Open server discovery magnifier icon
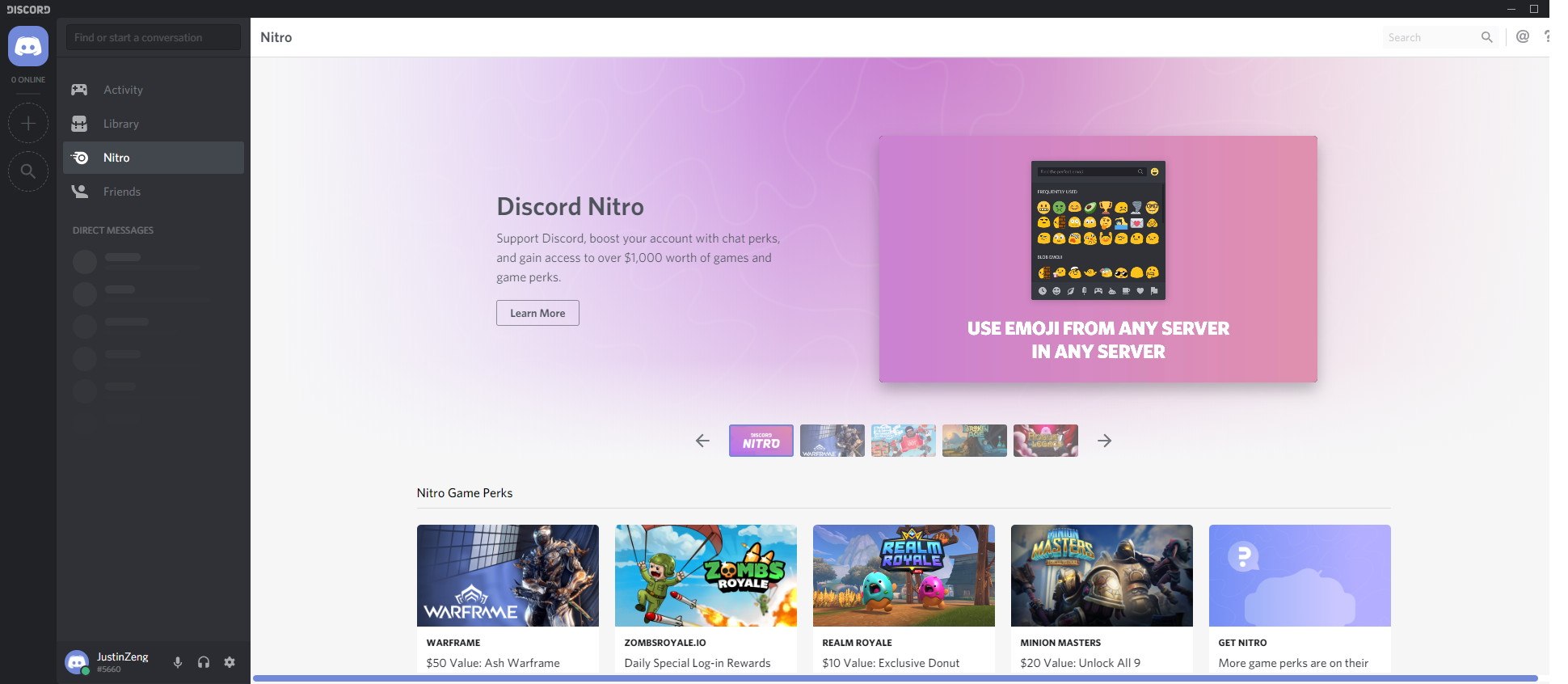 coord(28,171)
